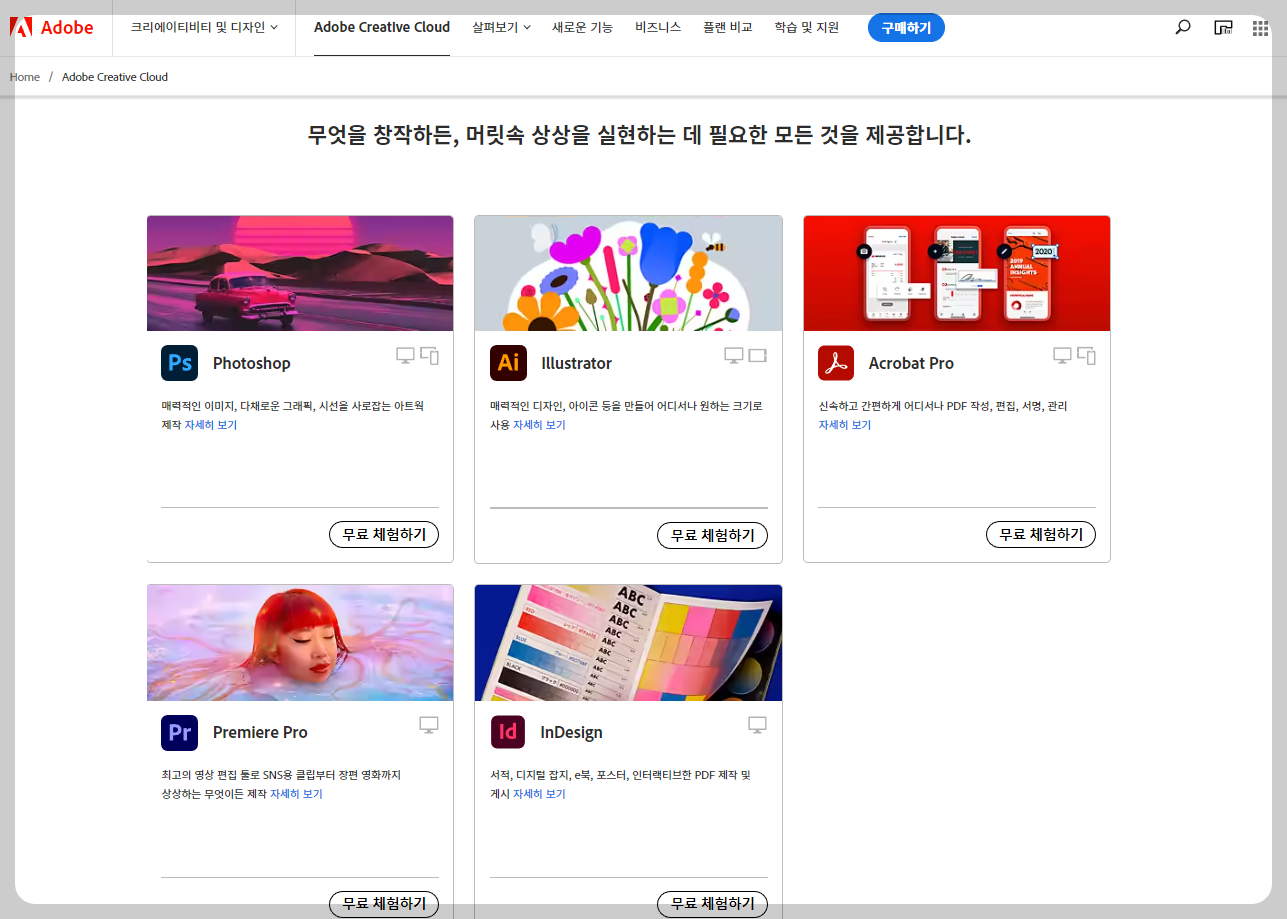1287x919 pixels.
Task: Click the Illustrator title text
Action: 576,363
